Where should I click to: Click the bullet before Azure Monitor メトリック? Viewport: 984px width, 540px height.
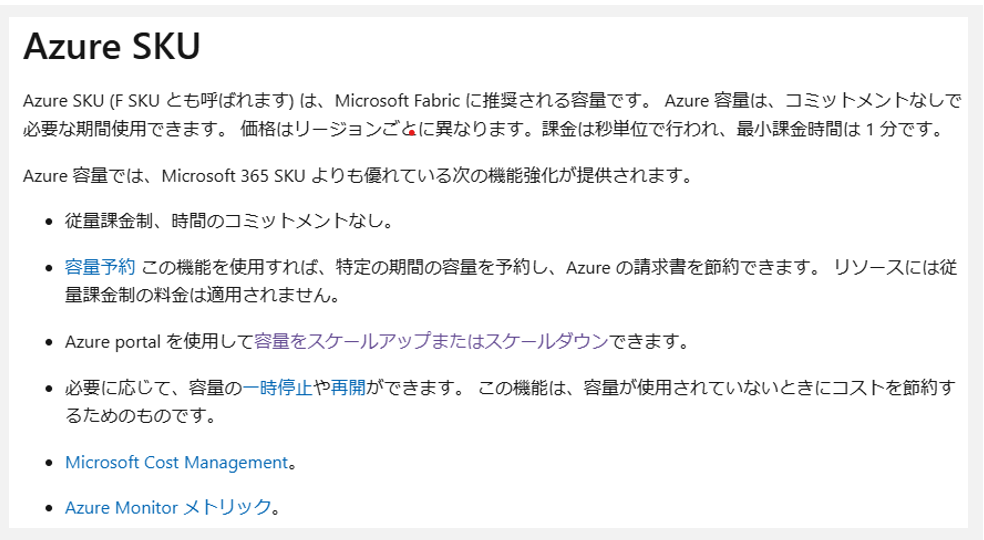49,509
